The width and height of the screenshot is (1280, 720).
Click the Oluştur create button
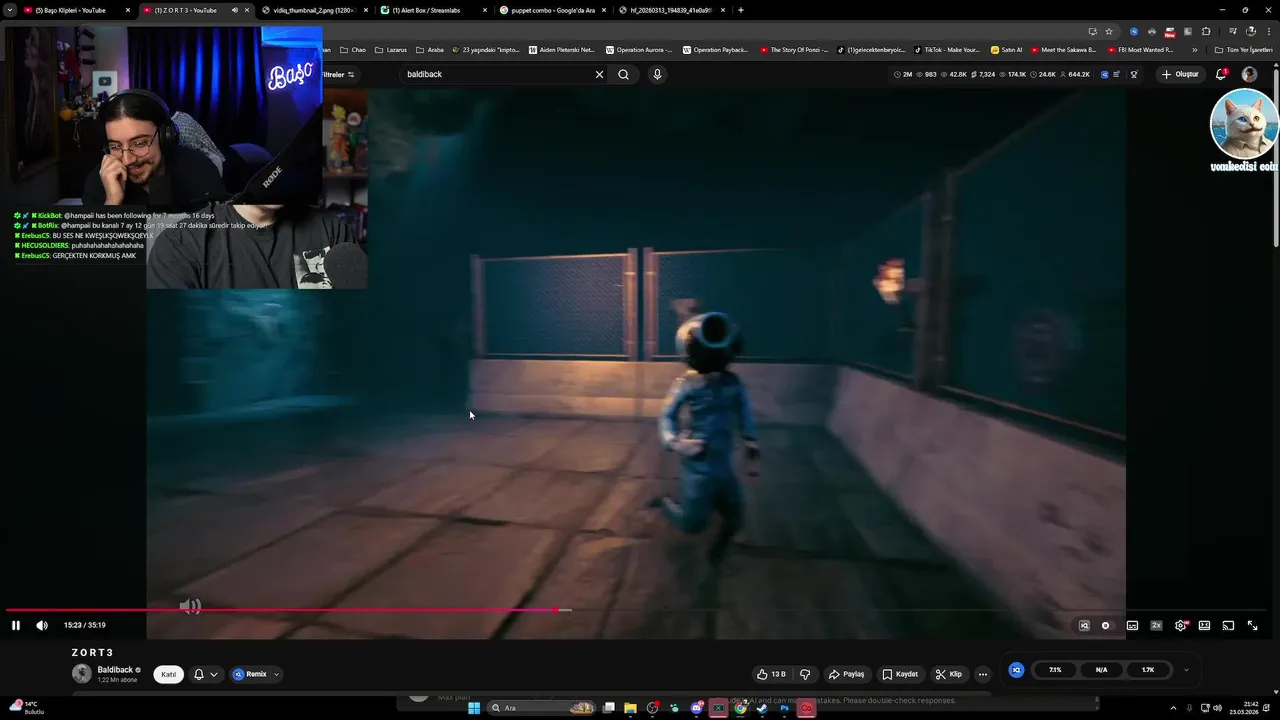point(1180,74)
